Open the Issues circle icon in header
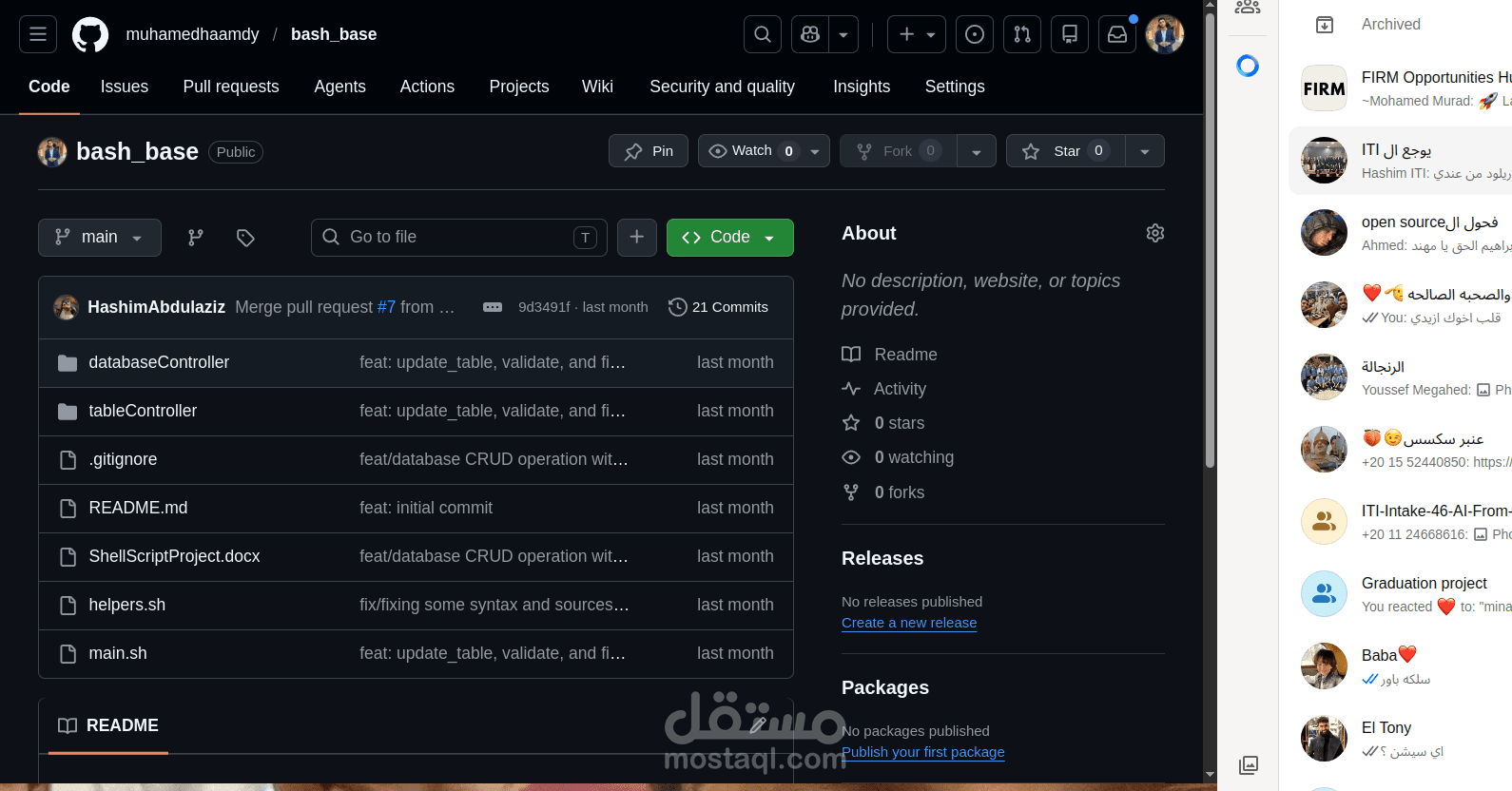Image resolution: width=1512 pixels, height=791 pixels. click(975, 34)
